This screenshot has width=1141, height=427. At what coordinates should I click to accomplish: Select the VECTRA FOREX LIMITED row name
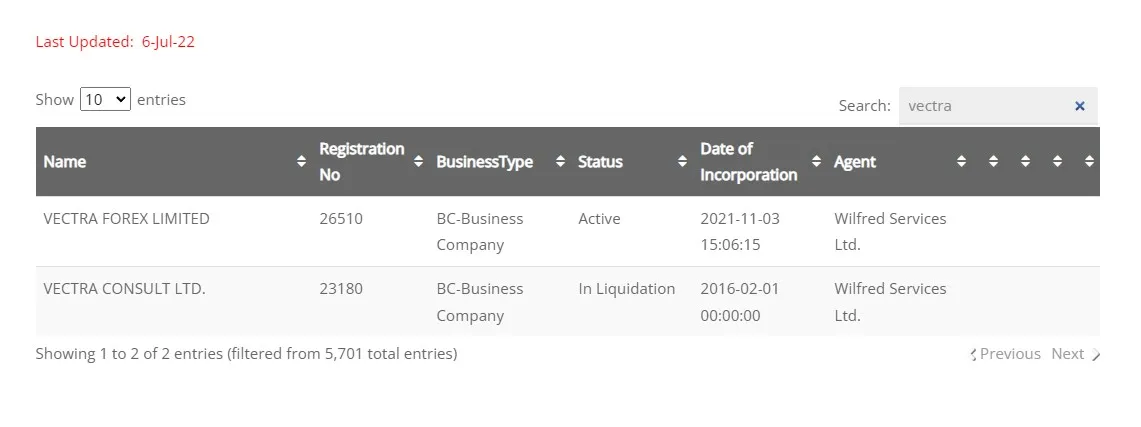127,219
